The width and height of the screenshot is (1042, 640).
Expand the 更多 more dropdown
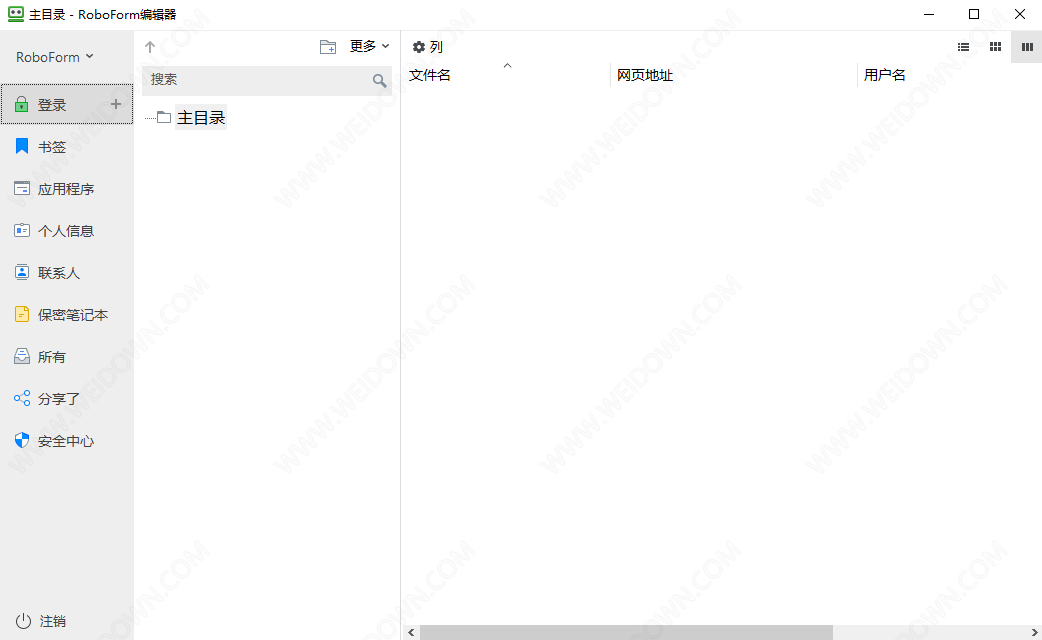pos(369,46)
